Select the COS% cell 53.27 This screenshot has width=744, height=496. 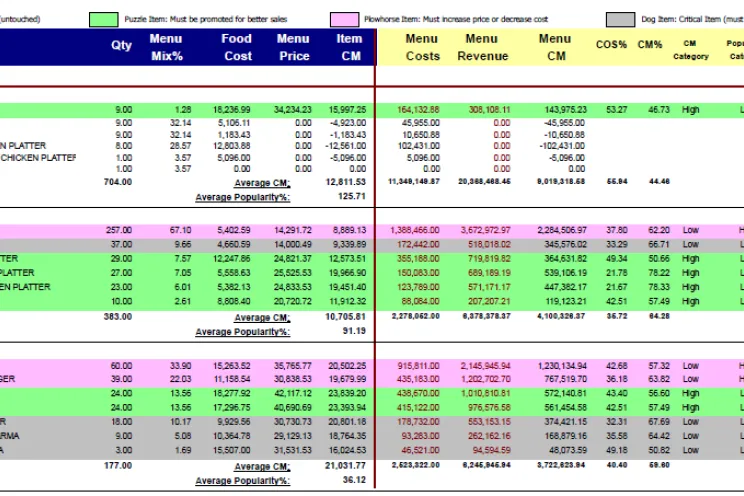point(616,110)
